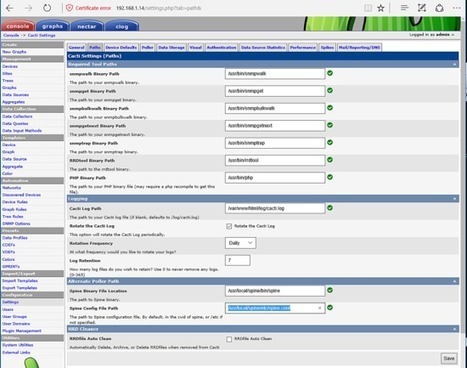Switch to the Poller settings tab
This screenshot has width=467, height=368.
[147, 47]
